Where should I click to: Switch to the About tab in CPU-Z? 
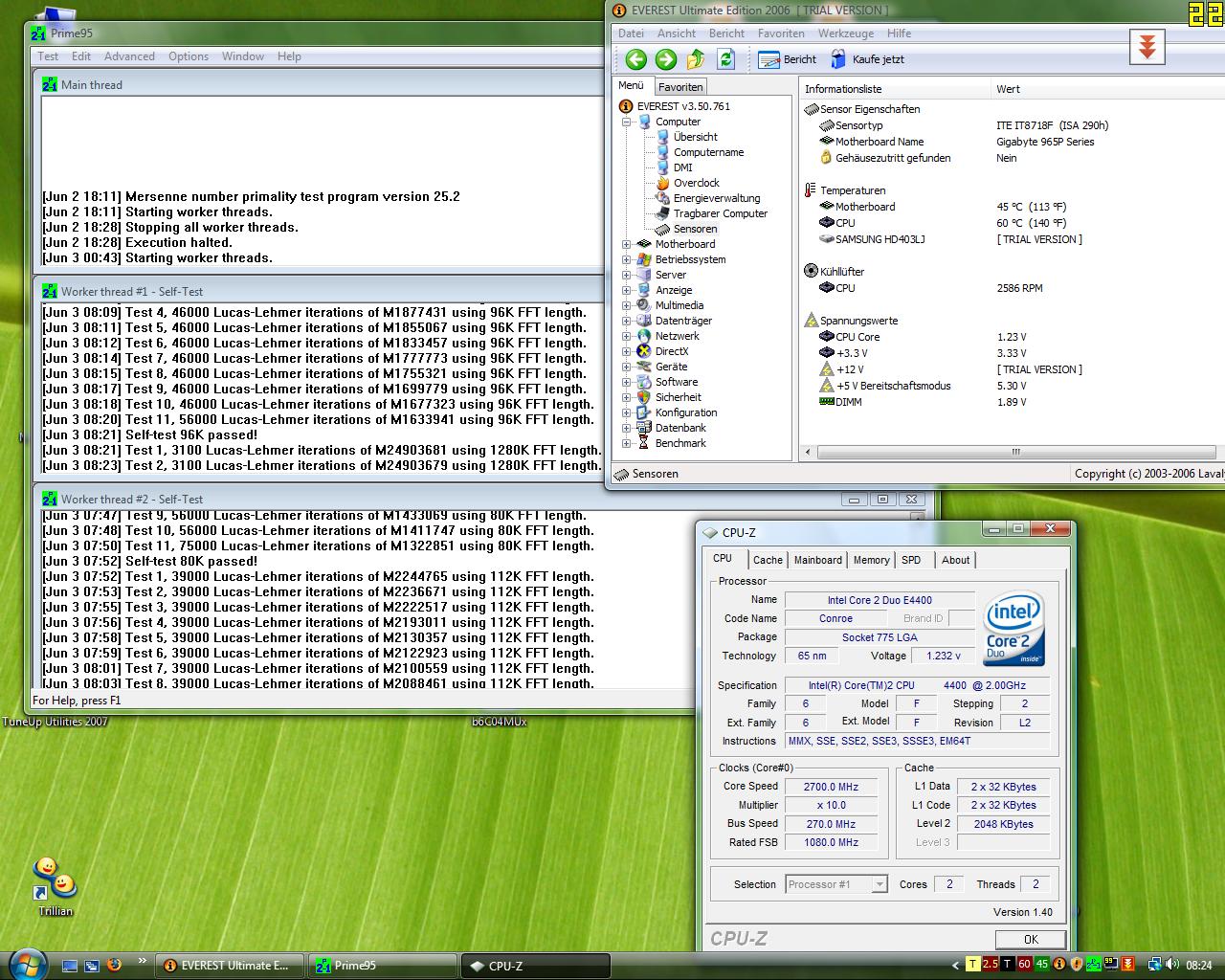click(x=955, y=561)
